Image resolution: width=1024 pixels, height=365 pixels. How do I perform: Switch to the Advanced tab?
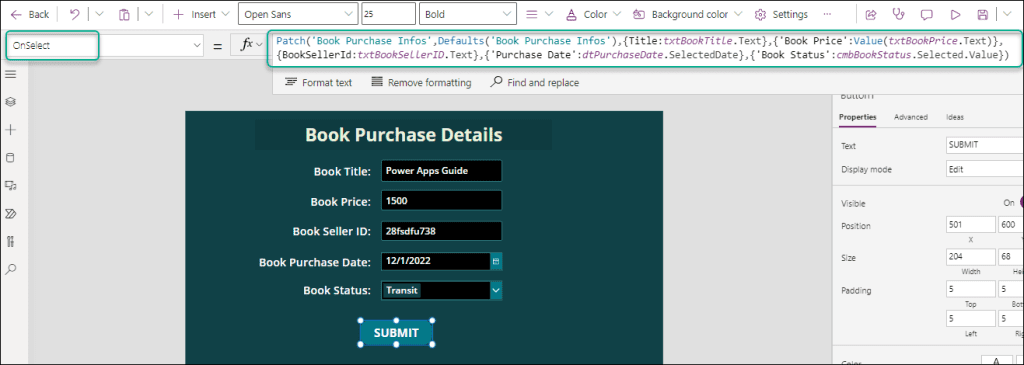910,117
